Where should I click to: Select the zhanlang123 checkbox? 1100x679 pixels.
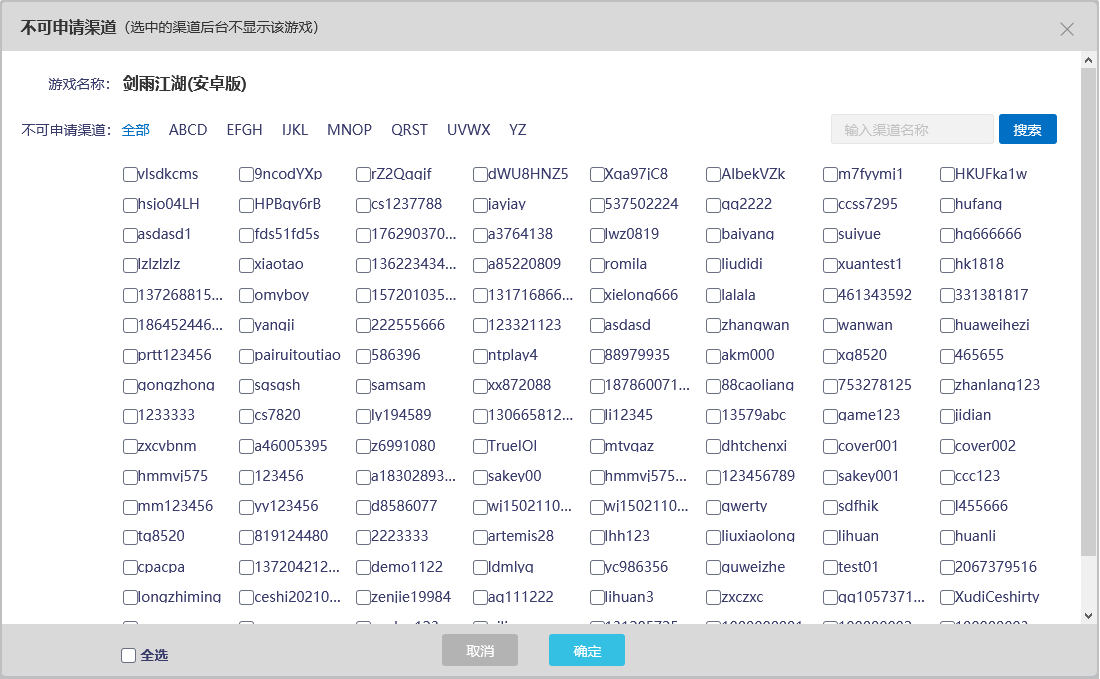(947, 386)
